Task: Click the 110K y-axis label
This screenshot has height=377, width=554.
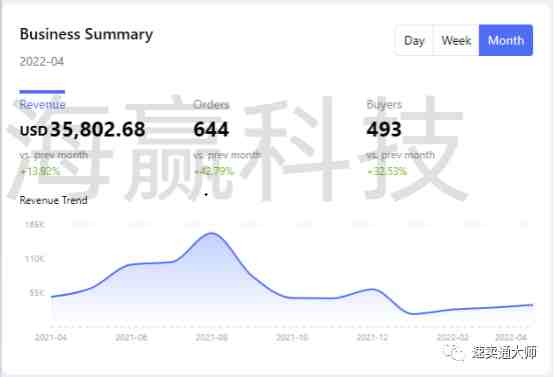Action: click(x=34, y=259)
